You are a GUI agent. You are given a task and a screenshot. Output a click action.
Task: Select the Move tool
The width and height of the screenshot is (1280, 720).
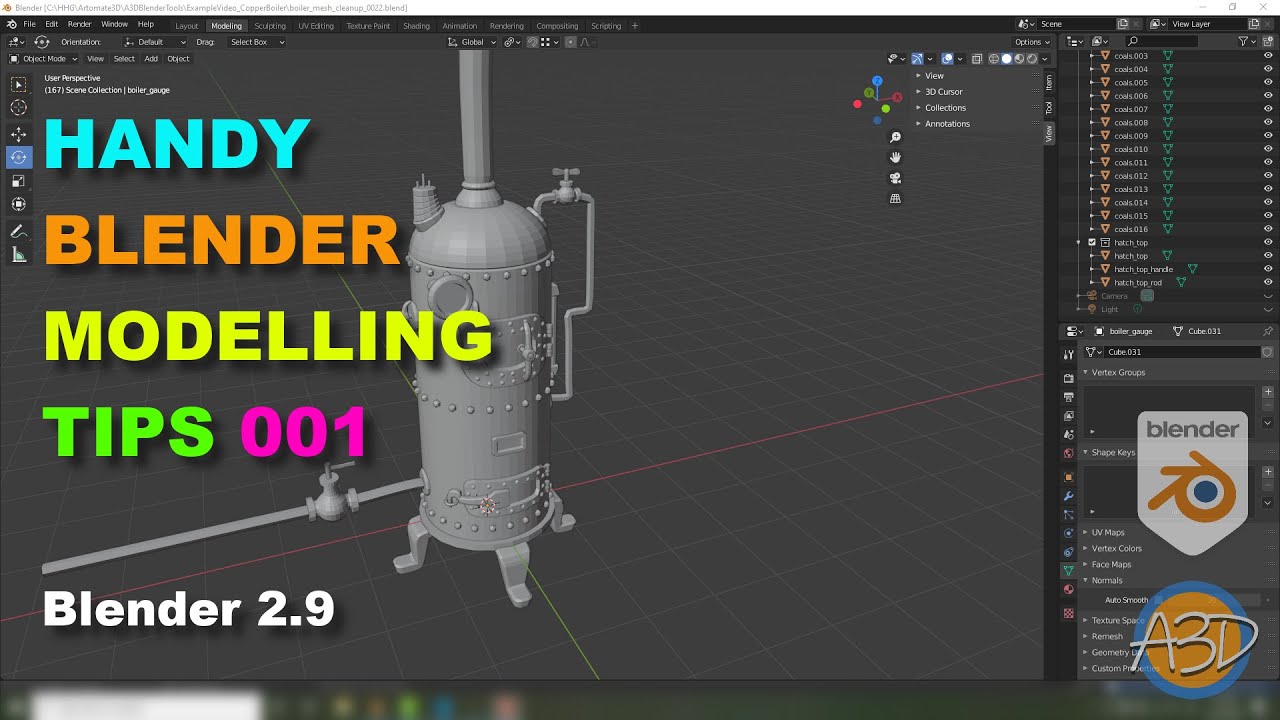[18, 134]
